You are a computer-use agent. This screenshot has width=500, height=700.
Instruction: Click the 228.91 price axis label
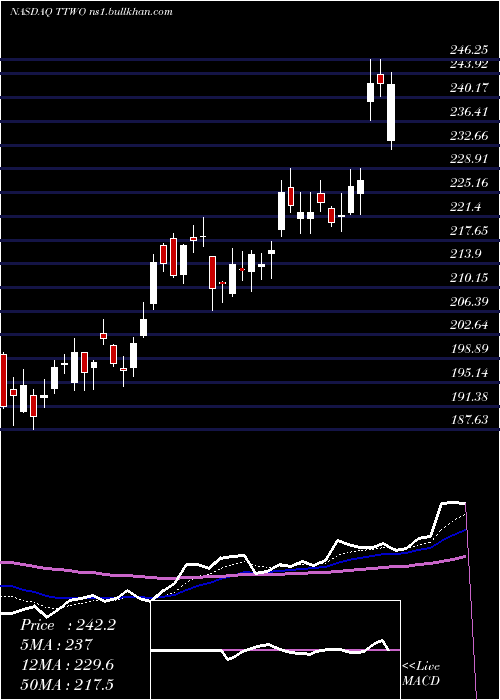(x=468, y=159)
